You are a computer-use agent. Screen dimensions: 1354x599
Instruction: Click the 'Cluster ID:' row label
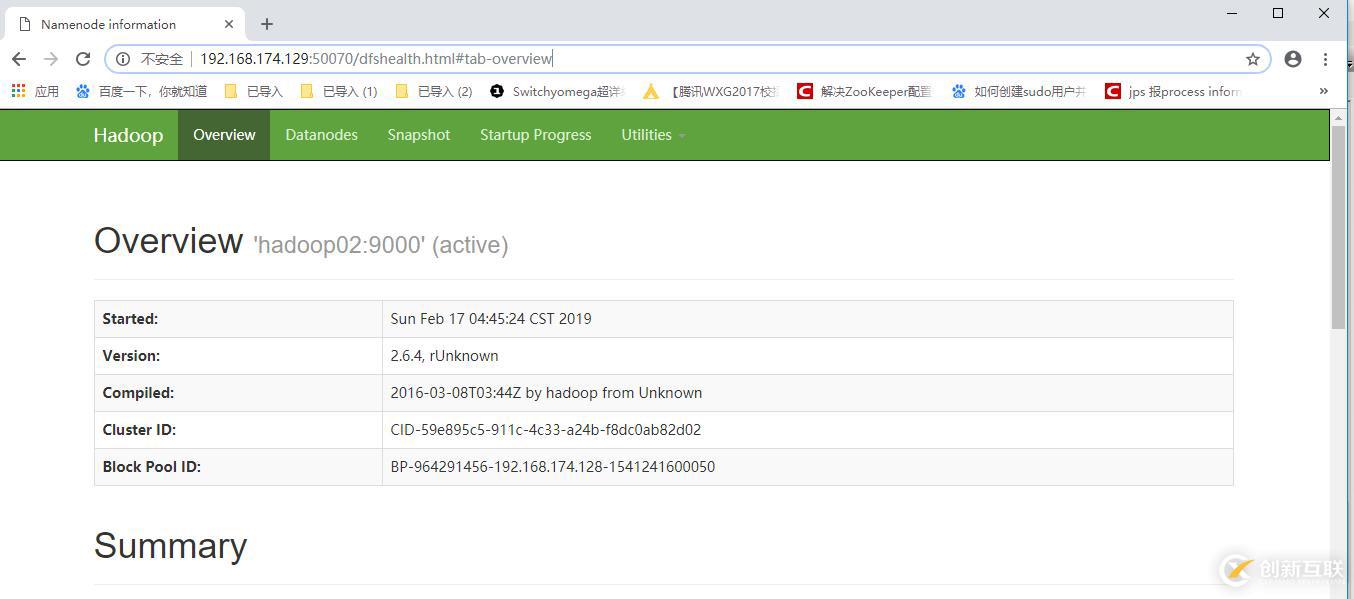click(x=140, y=430)
